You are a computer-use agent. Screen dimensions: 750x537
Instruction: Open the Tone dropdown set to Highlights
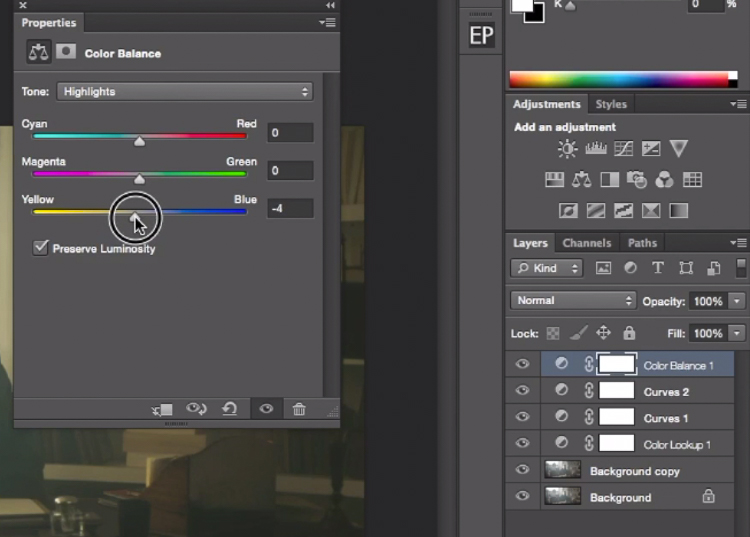coord(185,92)
